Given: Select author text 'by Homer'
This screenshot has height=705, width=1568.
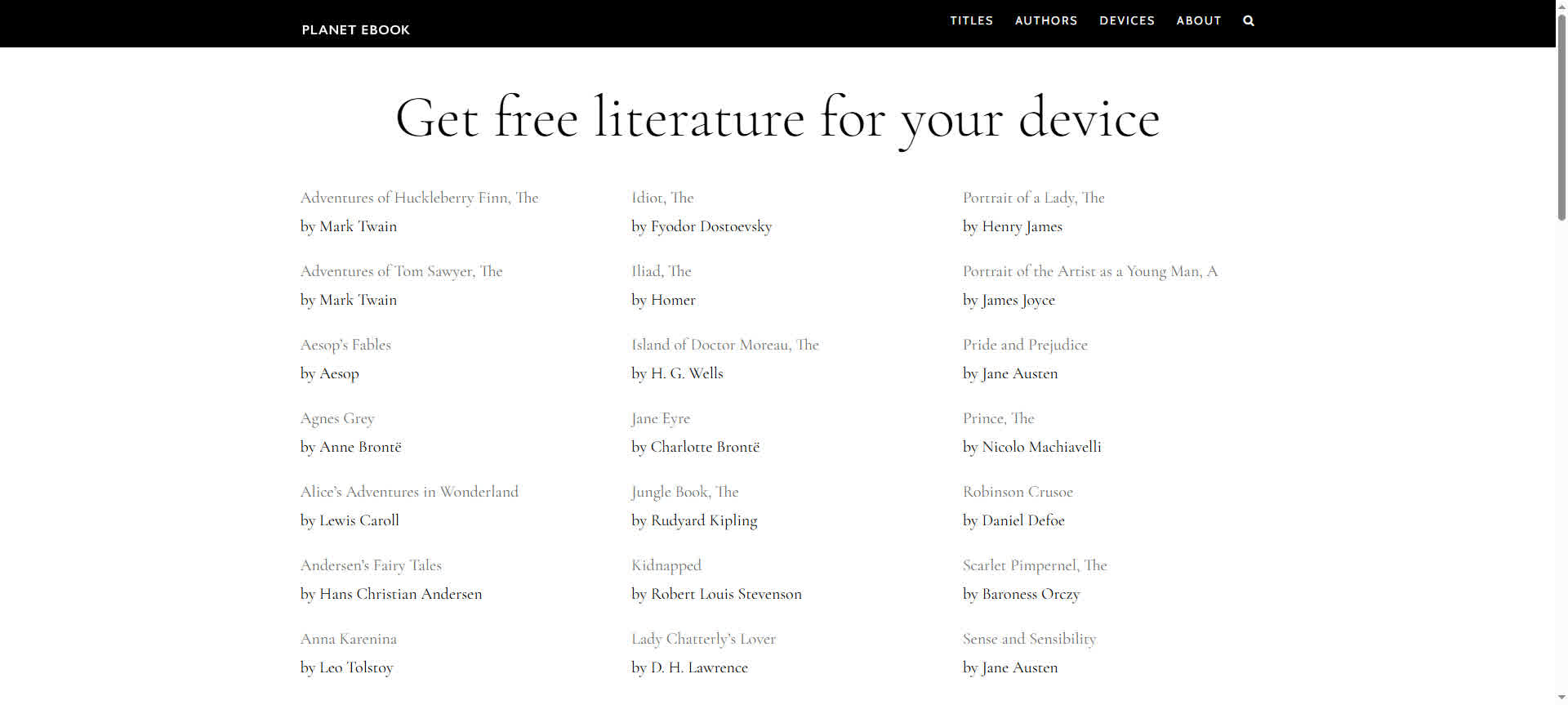Looking at the screenshot, I should 664,300.
